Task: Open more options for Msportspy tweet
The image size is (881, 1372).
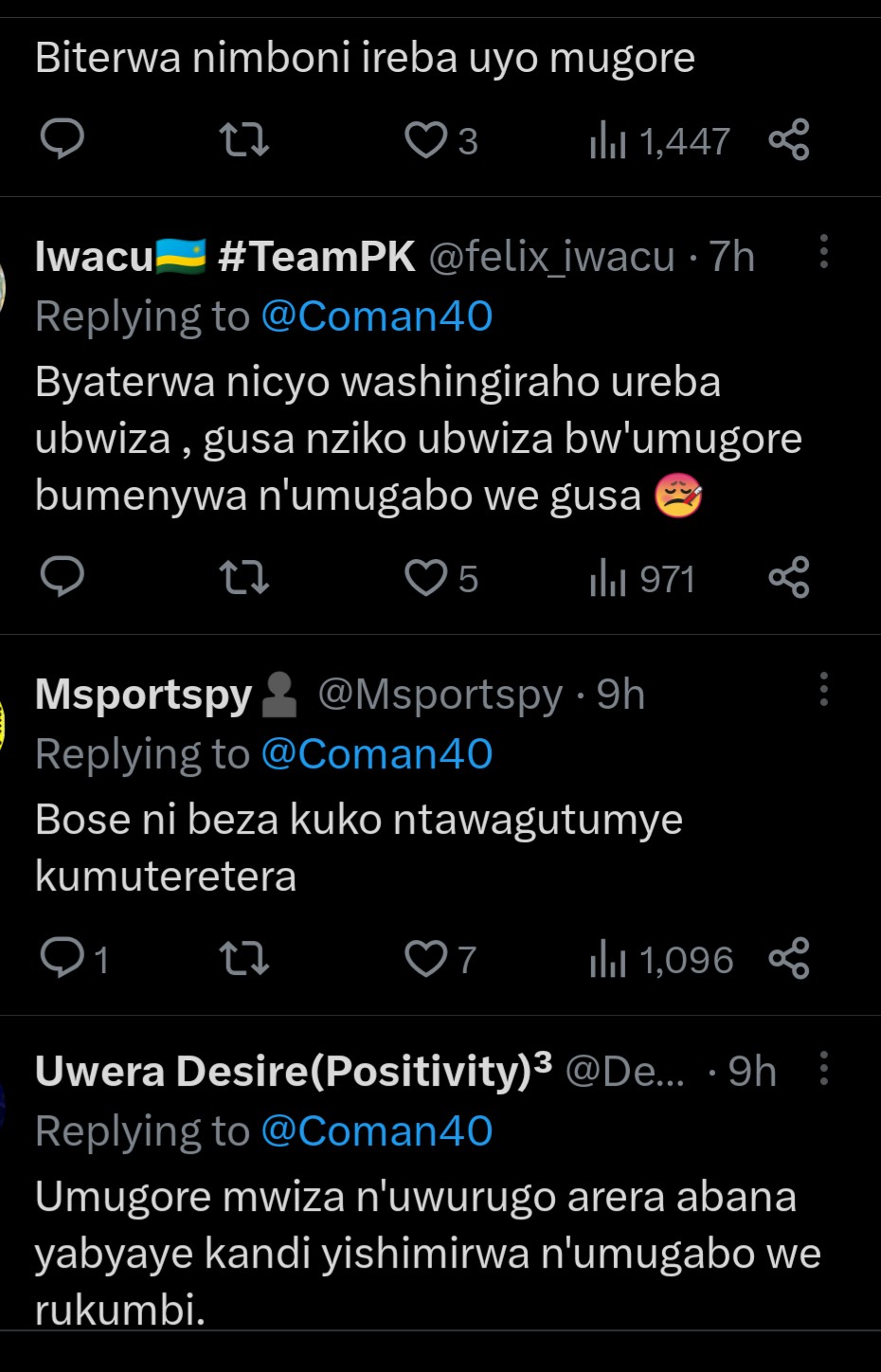Action: tap(824, 690)
